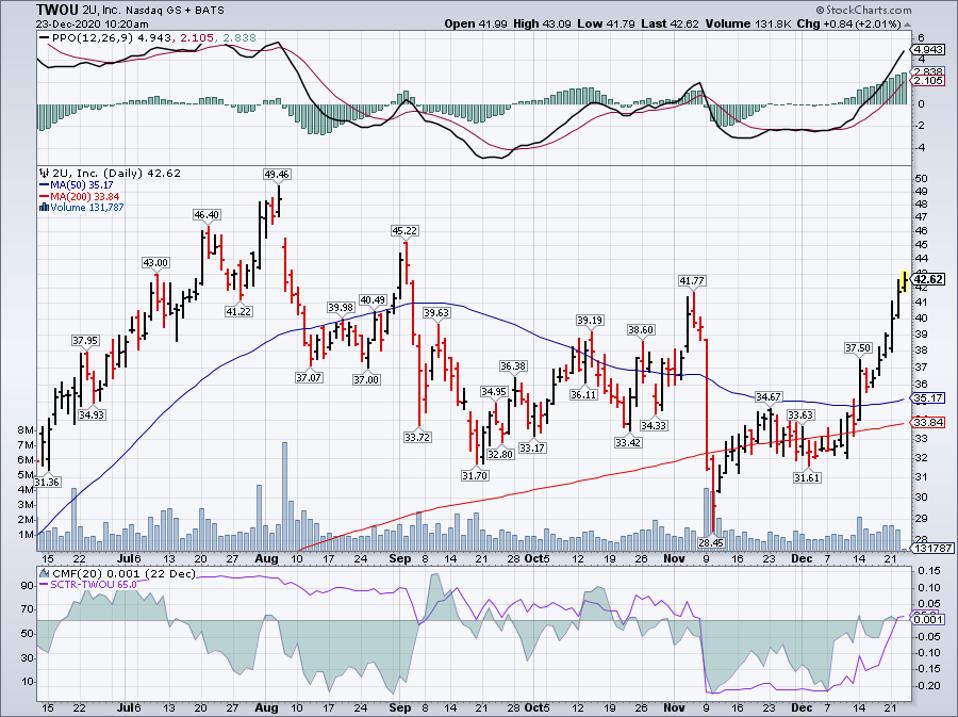Click the 41.77 November high label
958x717 pixels.
pyautogui.click(x=692, y=281)
